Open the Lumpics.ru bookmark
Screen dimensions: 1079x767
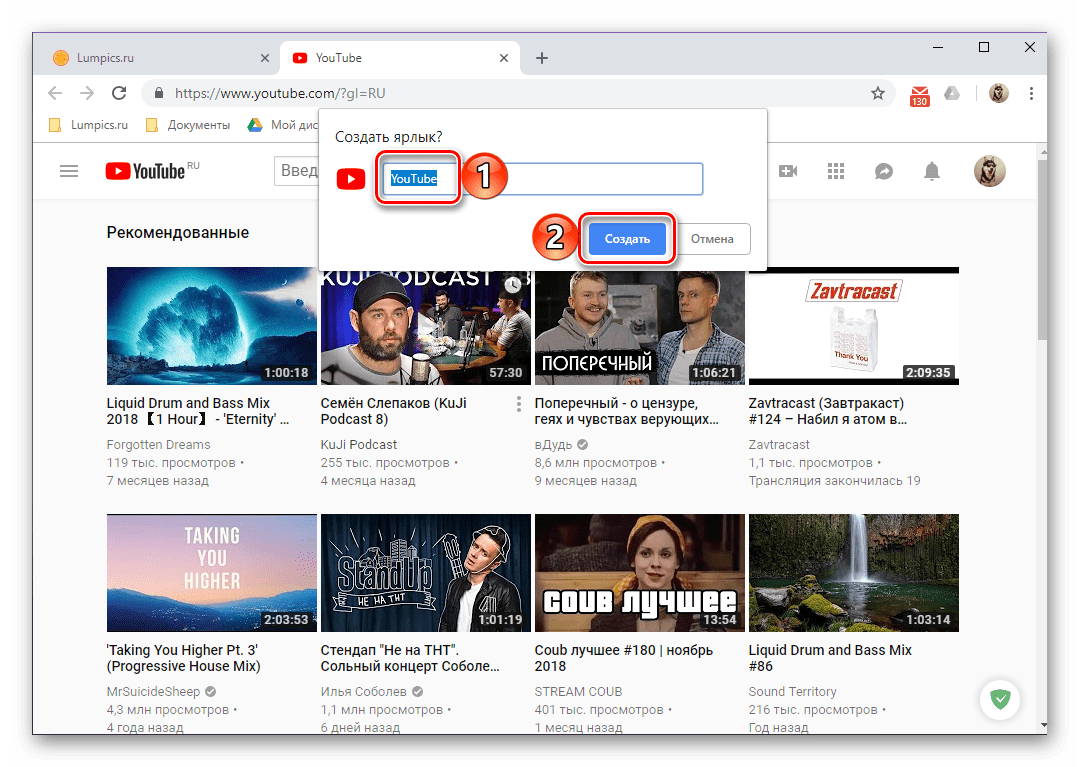pyautogui.click(x=89, y=125)
